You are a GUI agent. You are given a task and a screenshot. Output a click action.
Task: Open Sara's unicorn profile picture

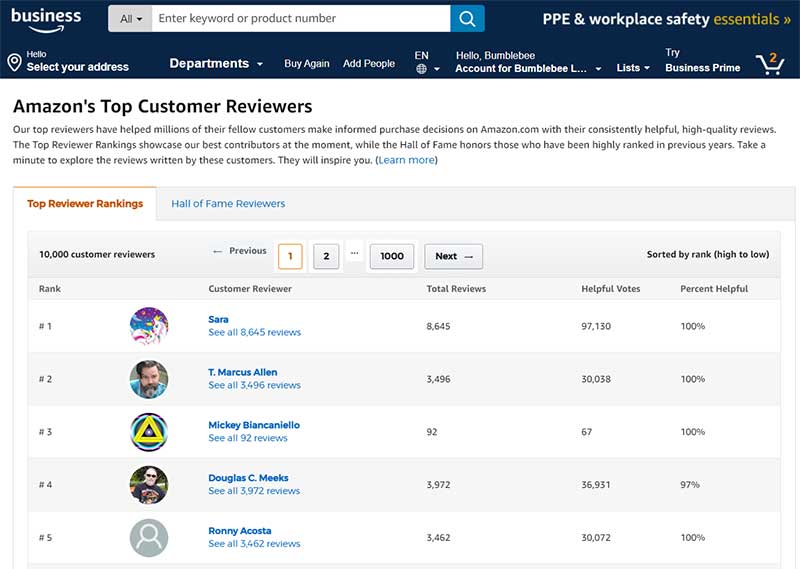[x=149, y=326]
